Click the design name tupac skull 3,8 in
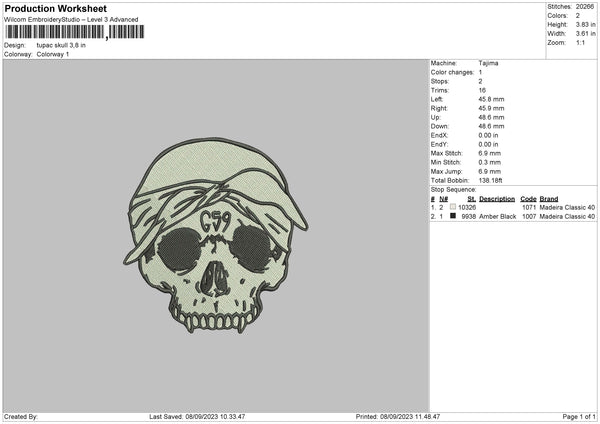 coord(61,45)
